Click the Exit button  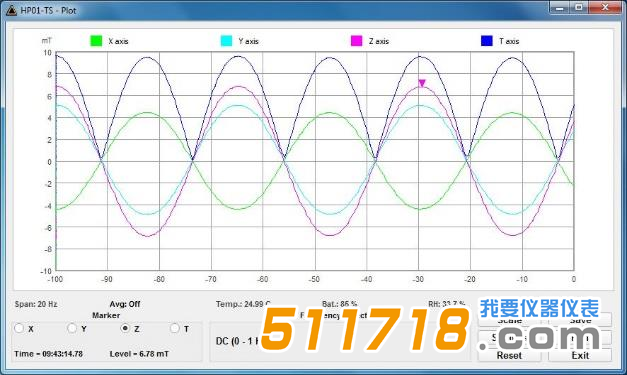[x=580, y=355]
